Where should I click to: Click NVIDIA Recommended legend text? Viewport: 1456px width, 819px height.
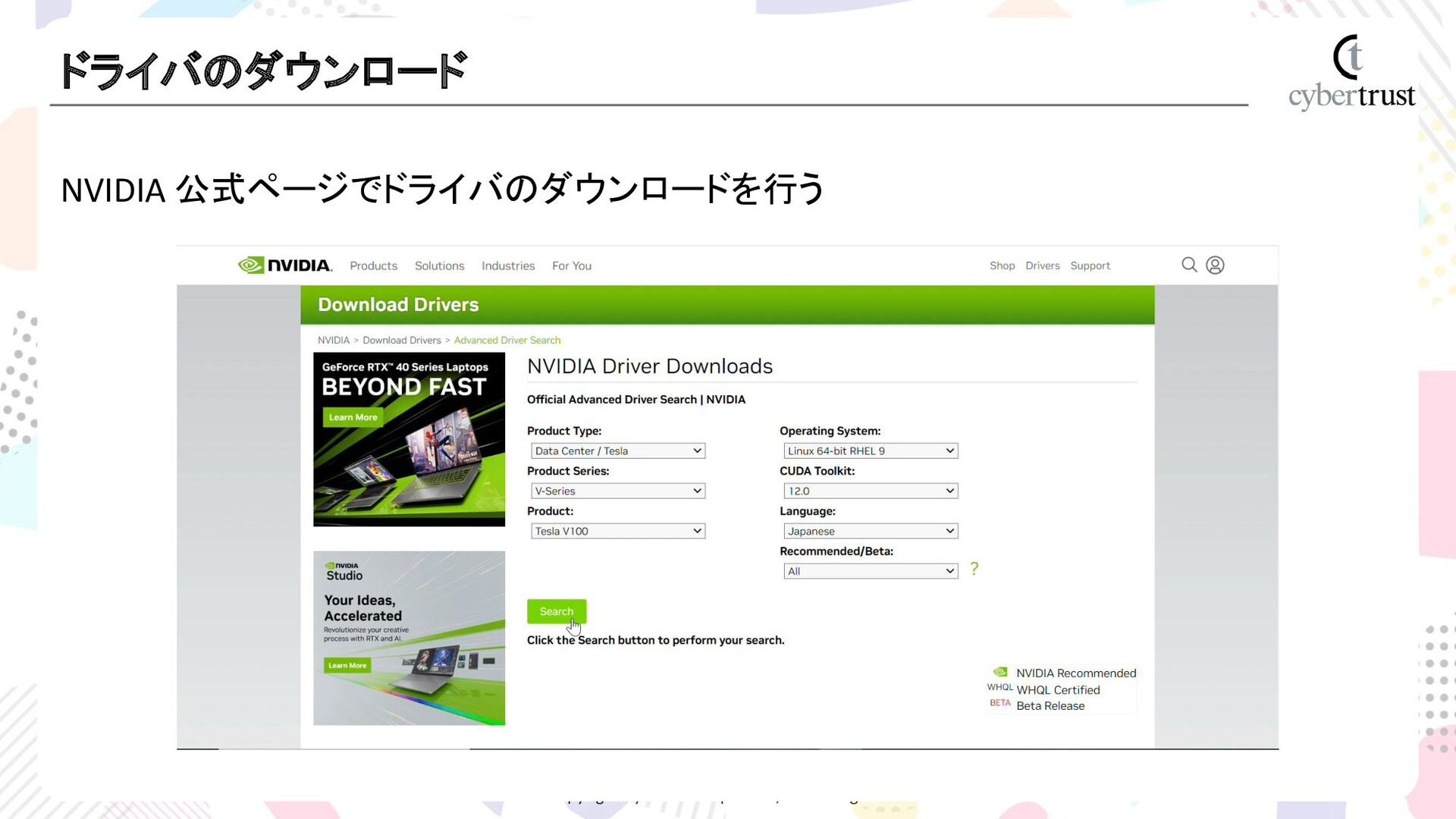coord(1076,673)
